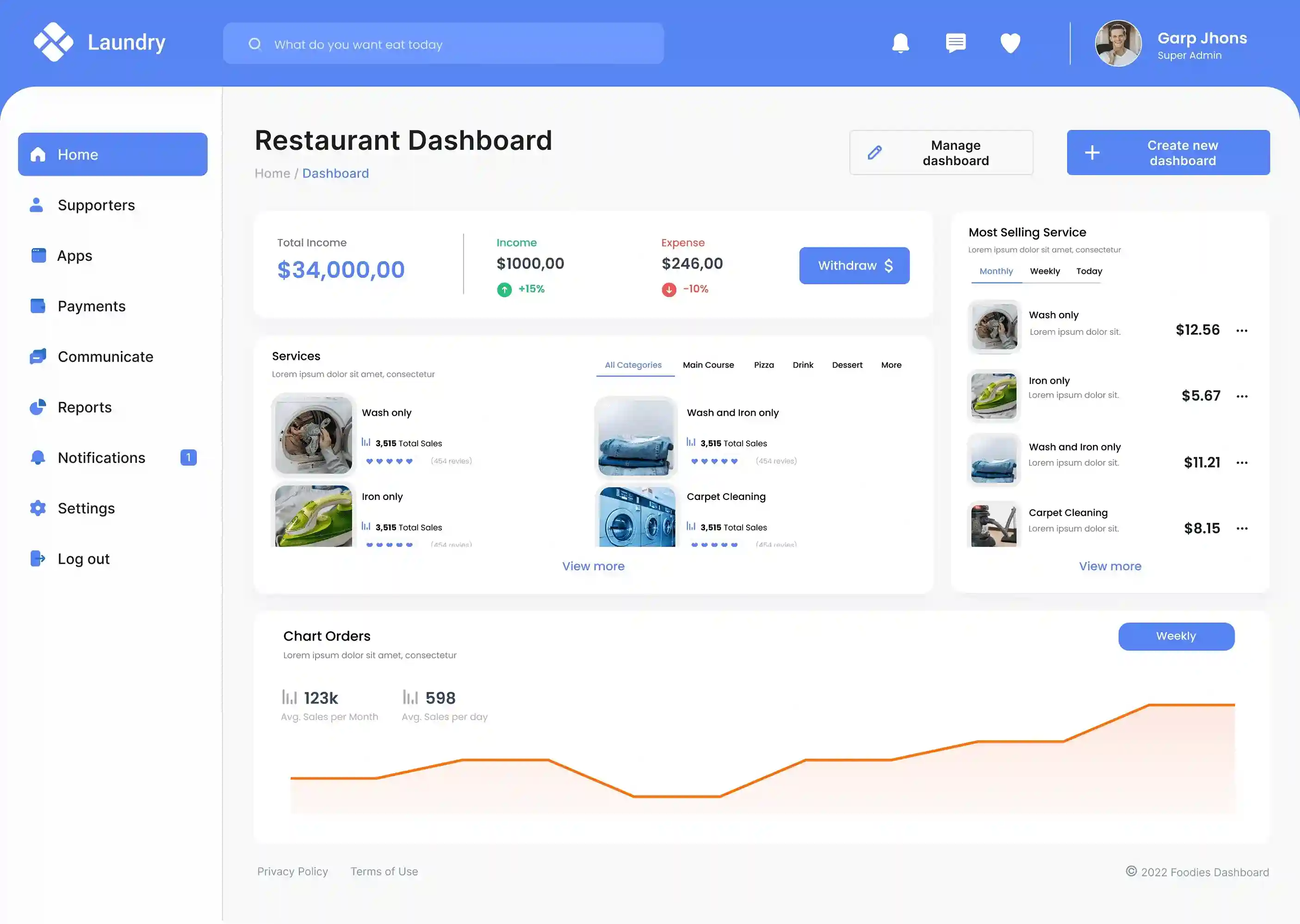Click the $34,000,00 total income value
Screen dimensions: 1300x924
341,270
